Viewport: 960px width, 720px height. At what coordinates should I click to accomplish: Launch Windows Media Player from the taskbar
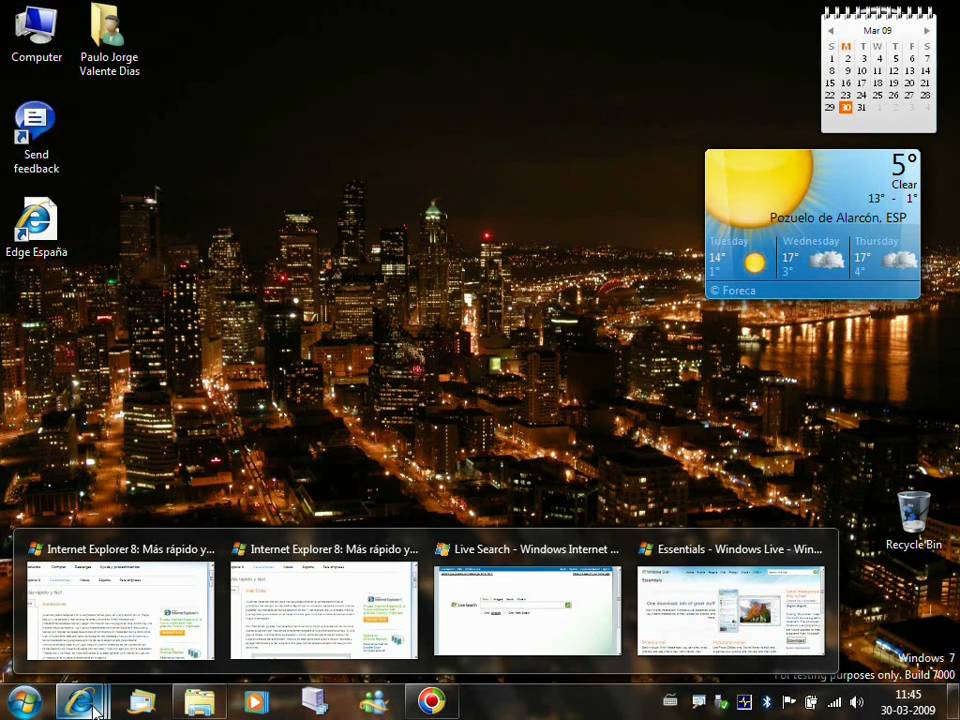pyautogui.click(x=255, y=703)
